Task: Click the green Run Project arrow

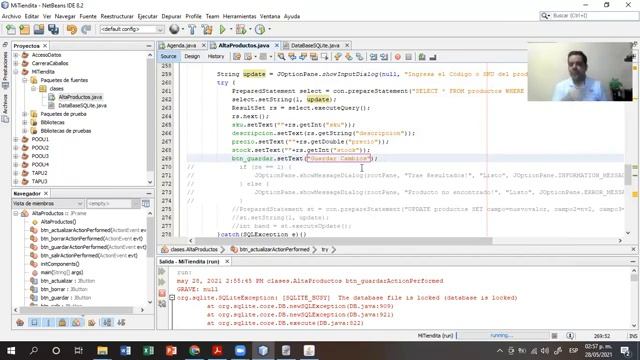Action: [x=222, y=29]
